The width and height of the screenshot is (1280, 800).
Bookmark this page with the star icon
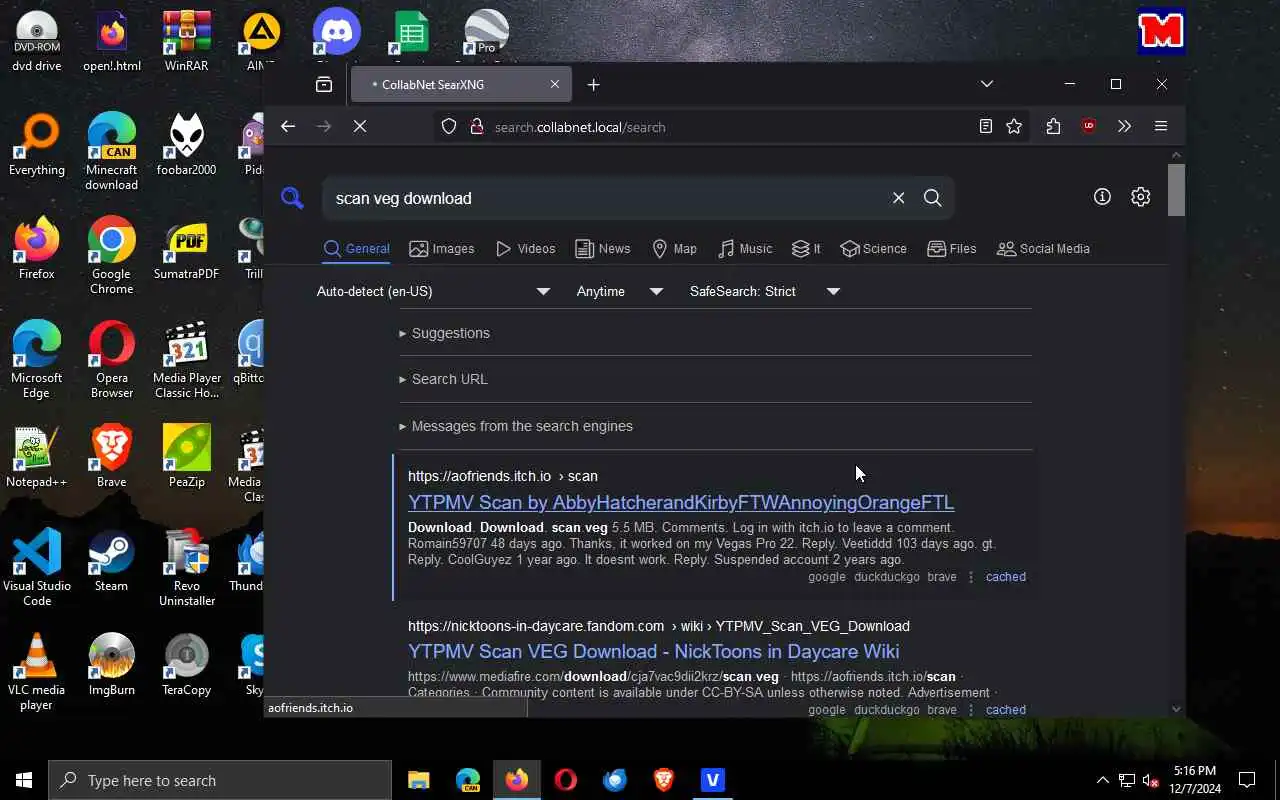(x=1014, y=126)
